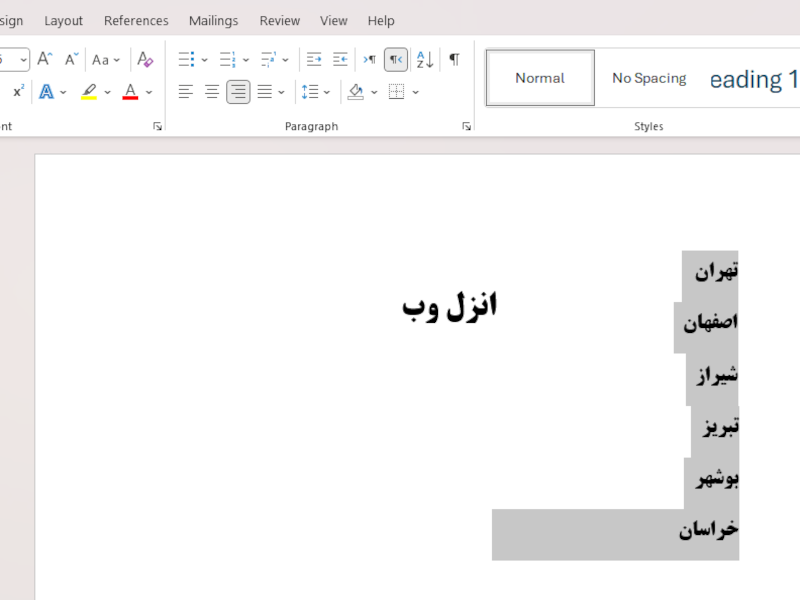
Task: Expand the Text Effects dropdown arrow
Action: click(63, 92)
